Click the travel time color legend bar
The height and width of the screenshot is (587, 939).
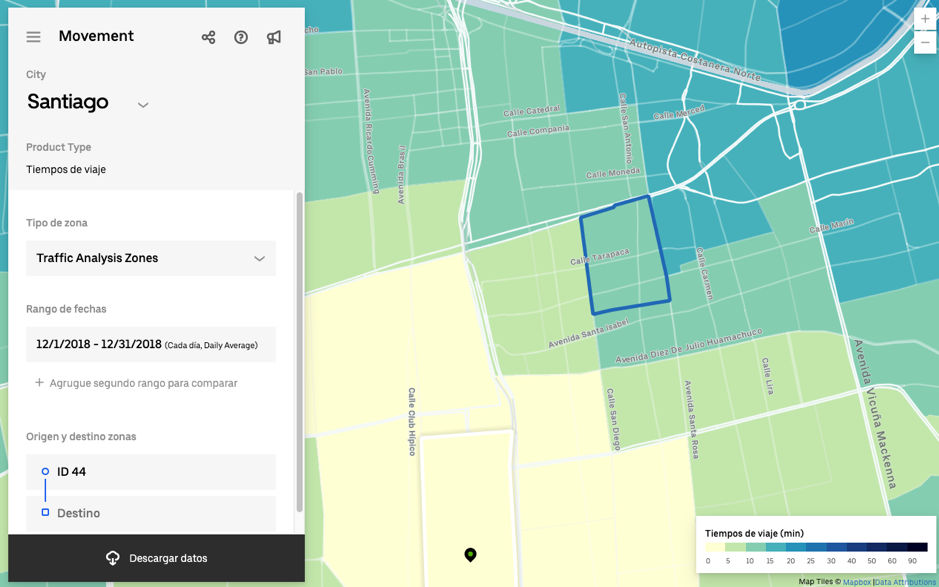click(816, 548)
